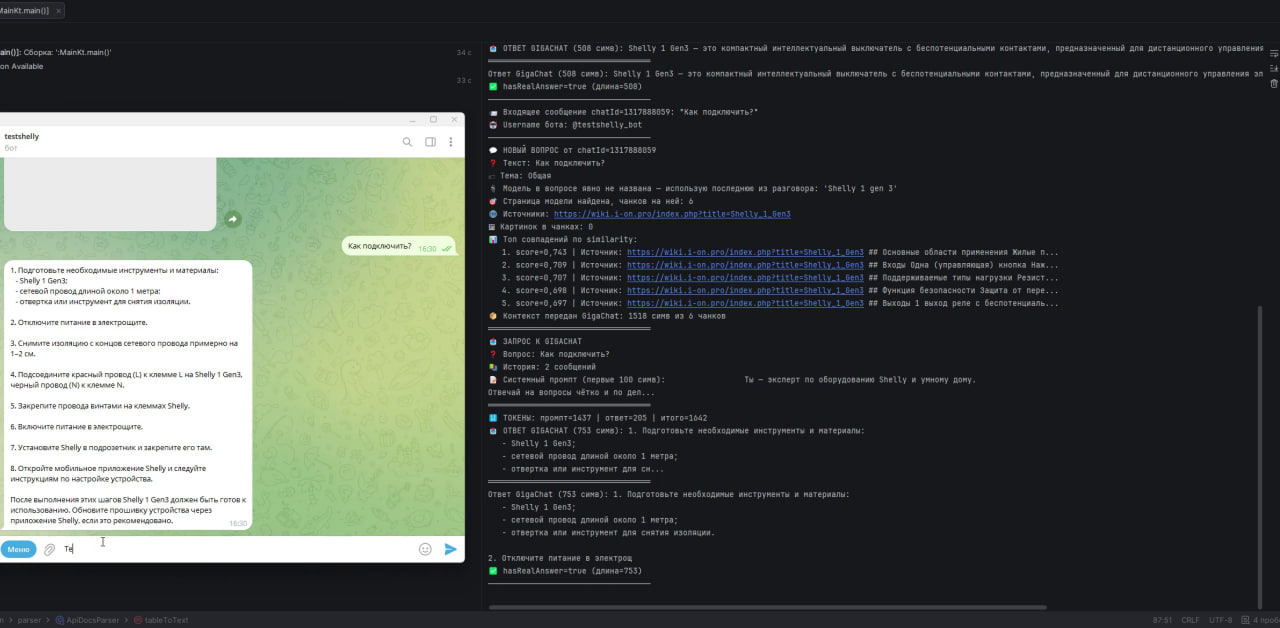Click the paperclip attach icon in Telegram
Image resolution: width=1280 pixels, height=628 pixels.
(x=49, y=549)
